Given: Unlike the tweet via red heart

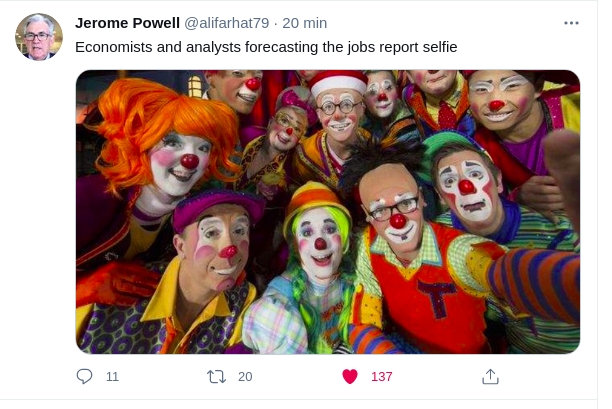Looking at the screenshot, I should (349, 377).
